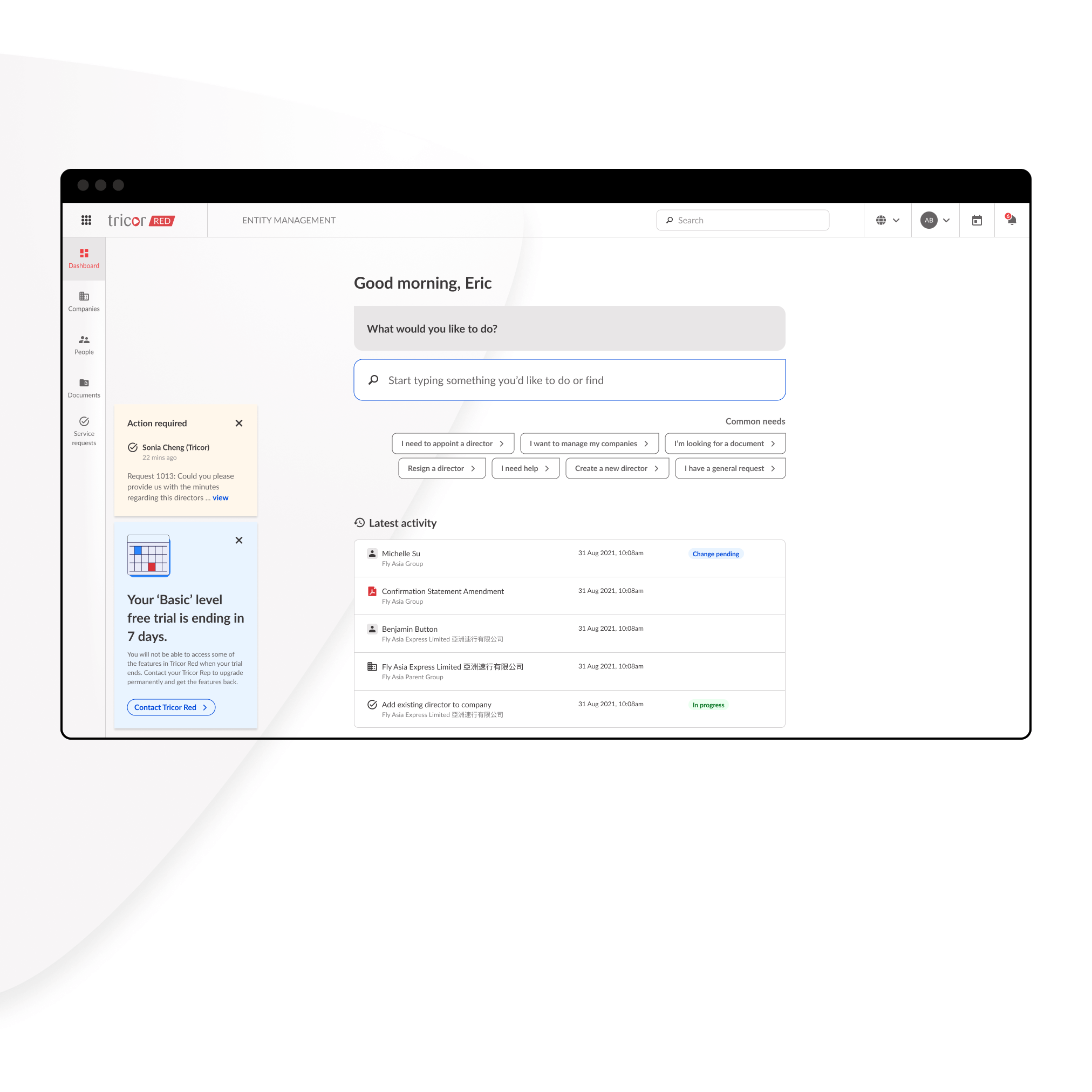The height and width of the screenshot is (1092, 1092).
Task: Click "I have a general request"
Action: pyautogui.click(x=729, y=468)
